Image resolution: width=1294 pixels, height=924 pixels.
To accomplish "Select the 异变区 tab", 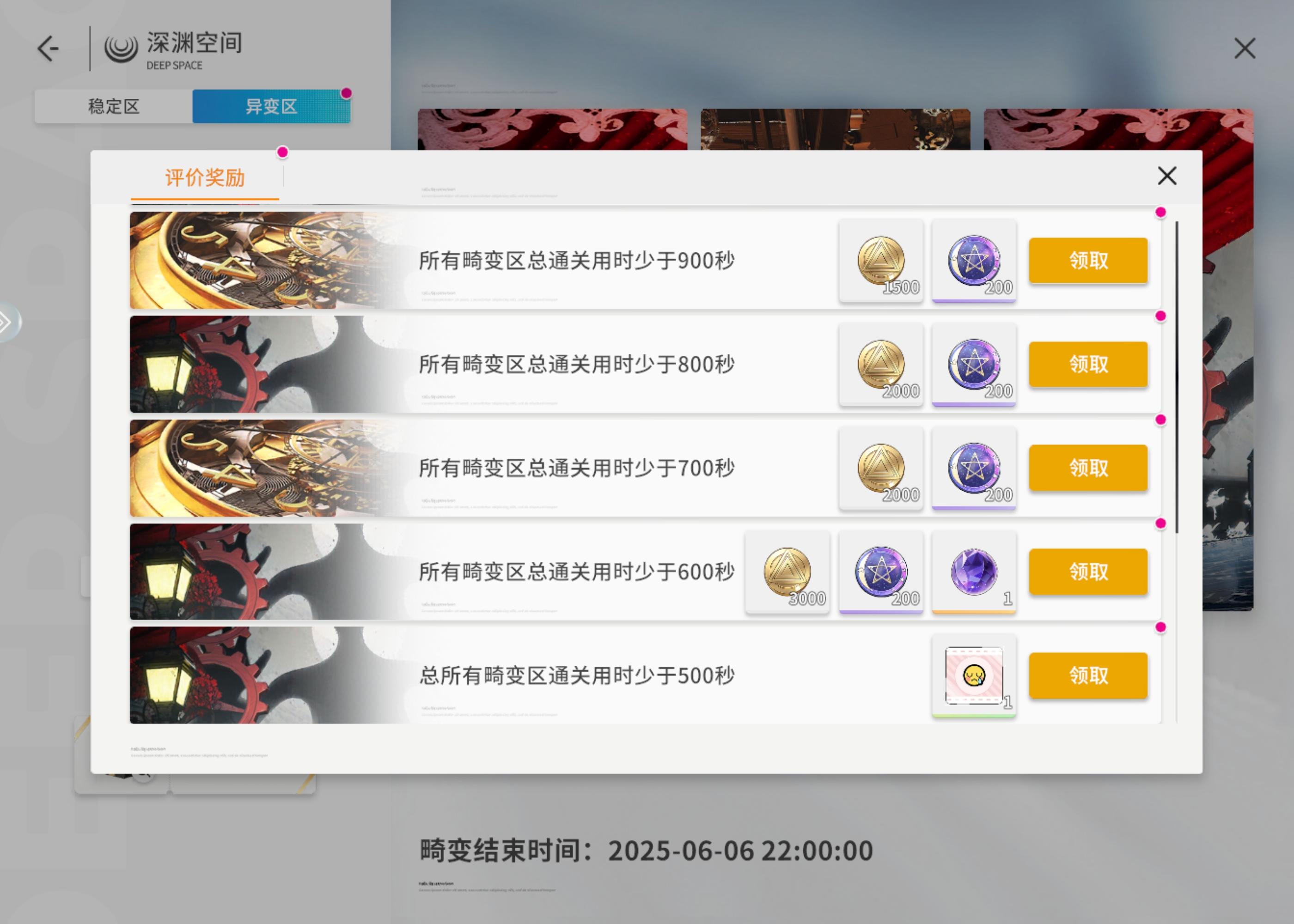I will click(271, 106).
